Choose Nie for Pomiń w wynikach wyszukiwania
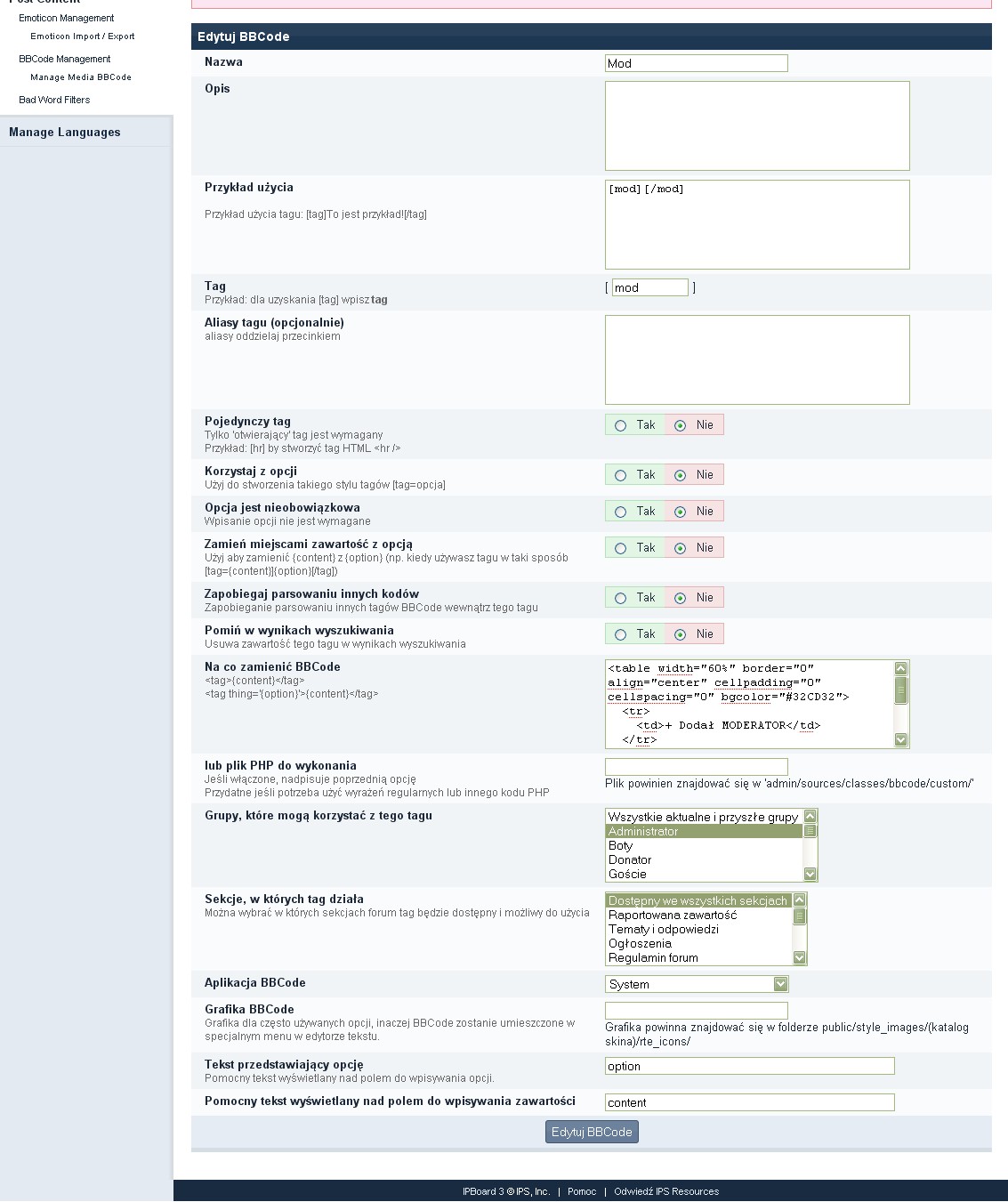 pyautogui.click(x=681, y=635)
